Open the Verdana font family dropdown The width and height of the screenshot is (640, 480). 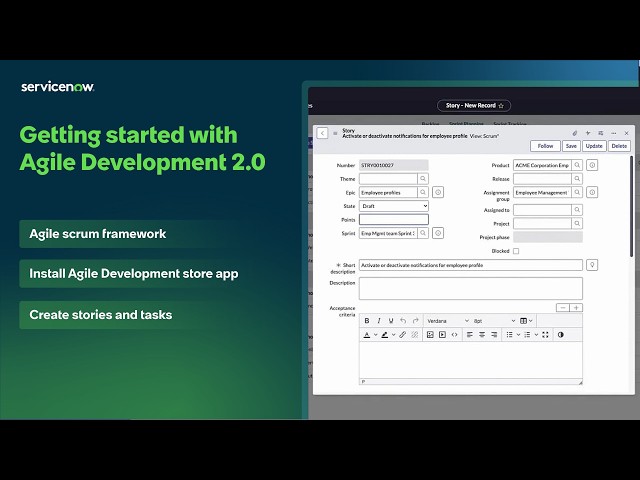pyautogui.click(x=448, y=321)
